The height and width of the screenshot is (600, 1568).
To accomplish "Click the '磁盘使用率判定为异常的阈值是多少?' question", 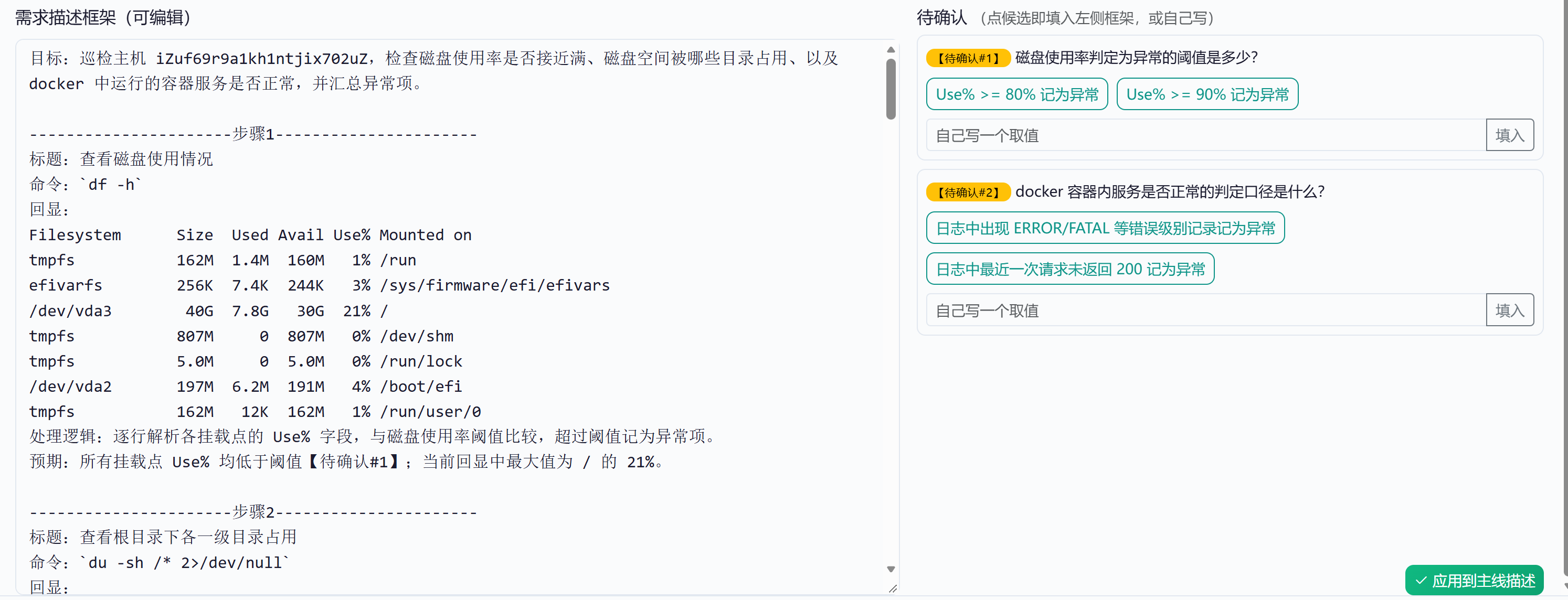I will [1137, 58].
